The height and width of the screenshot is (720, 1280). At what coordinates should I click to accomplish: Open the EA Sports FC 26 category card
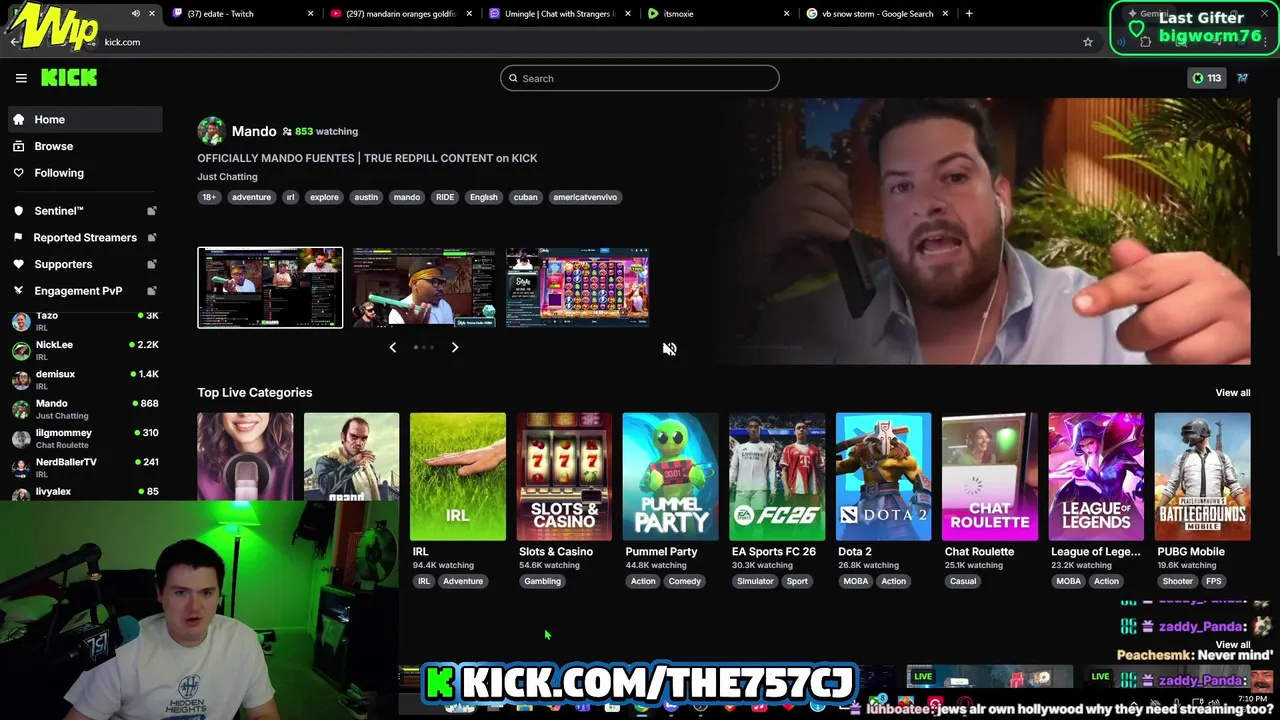pos(777,477)
